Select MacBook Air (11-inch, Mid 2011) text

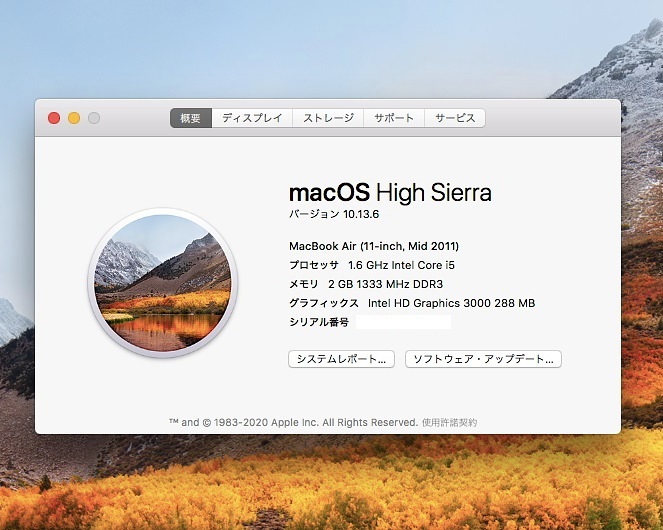click(374, 246)
